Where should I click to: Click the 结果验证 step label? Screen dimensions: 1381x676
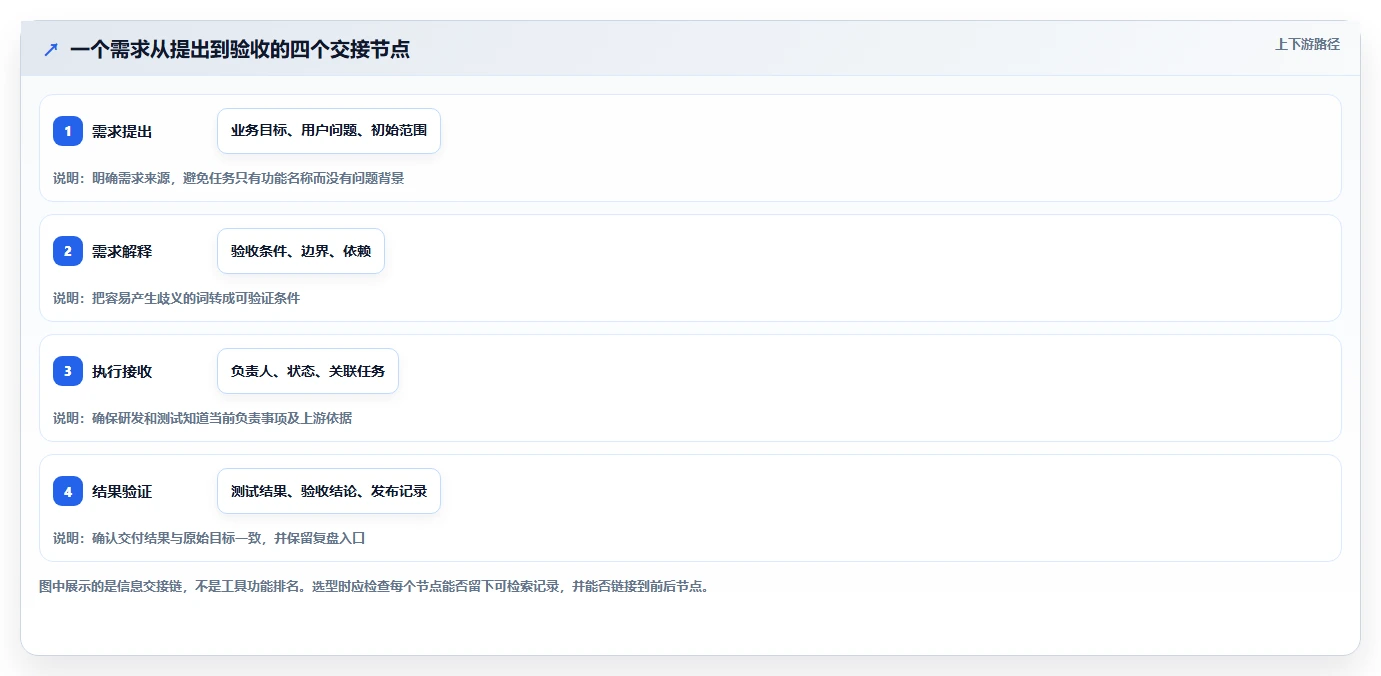122,492
